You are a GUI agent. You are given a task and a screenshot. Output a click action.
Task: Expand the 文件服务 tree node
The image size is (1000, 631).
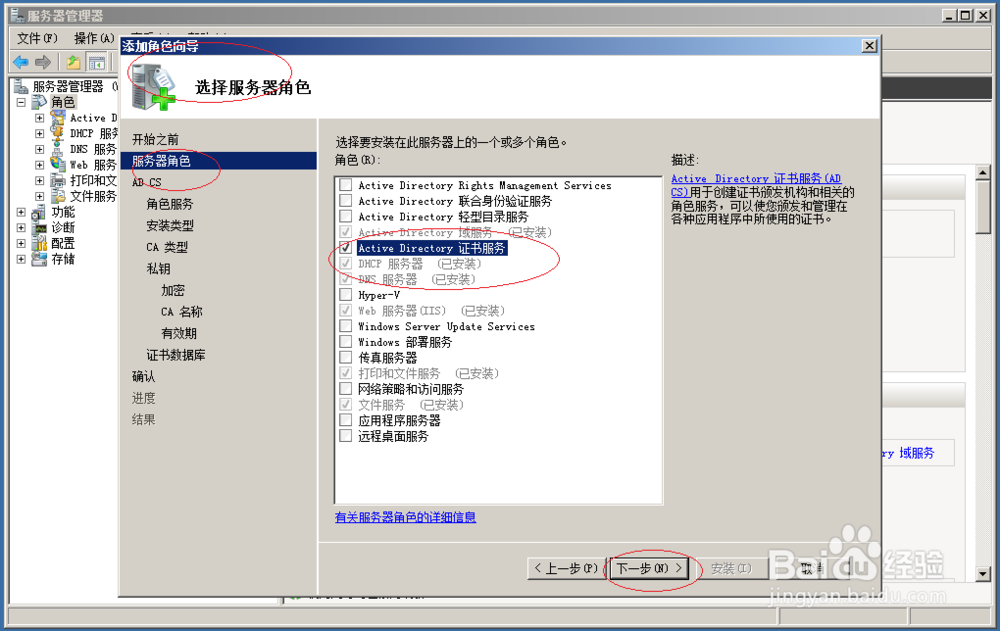40,196
